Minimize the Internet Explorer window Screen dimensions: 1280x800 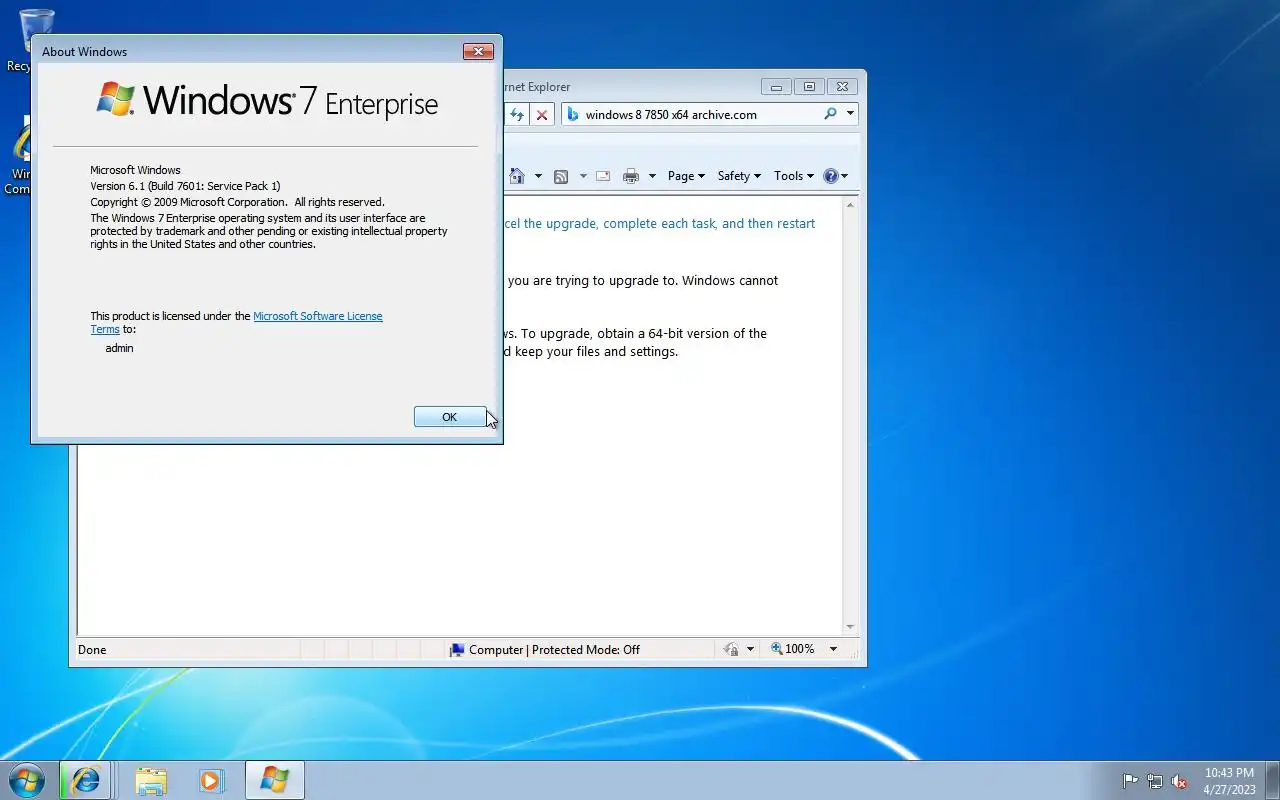click(776, 87)
